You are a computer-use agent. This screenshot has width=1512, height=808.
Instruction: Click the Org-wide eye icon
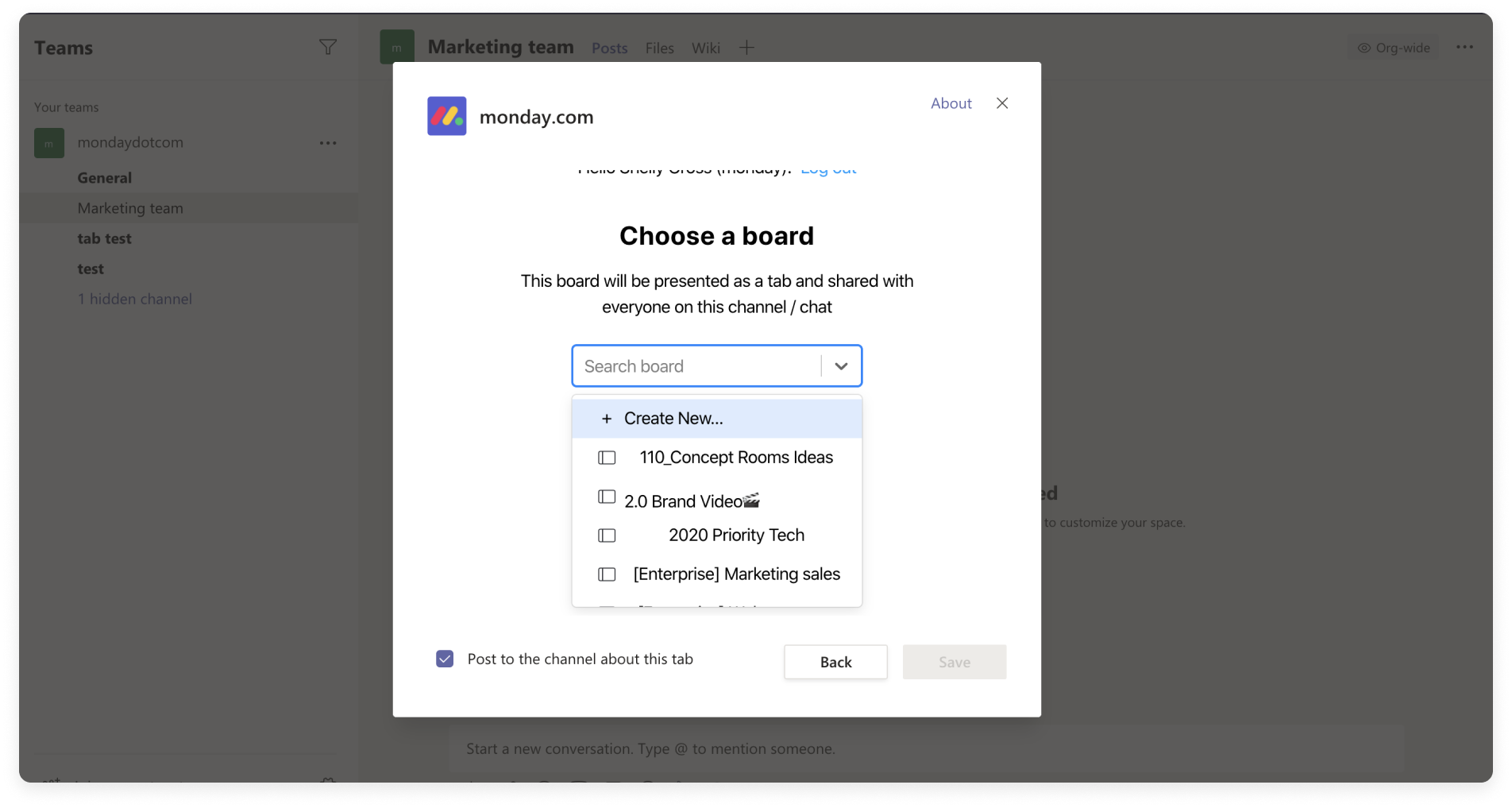click(x=1363, y=48)
